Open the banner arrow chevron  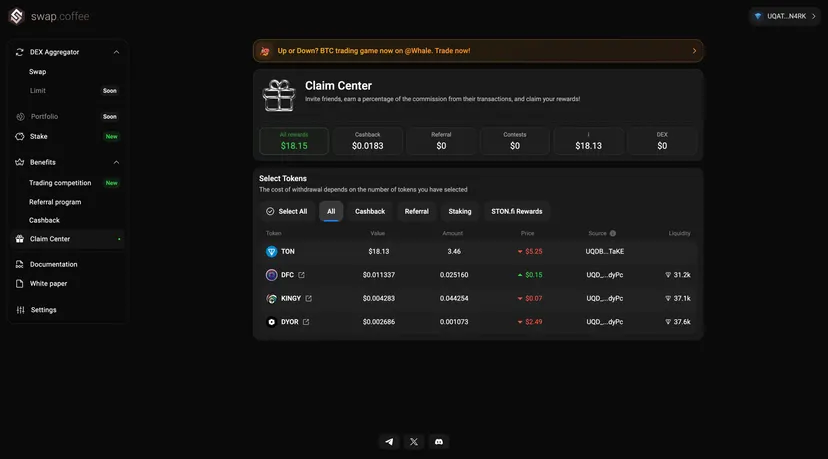[694, 51]
